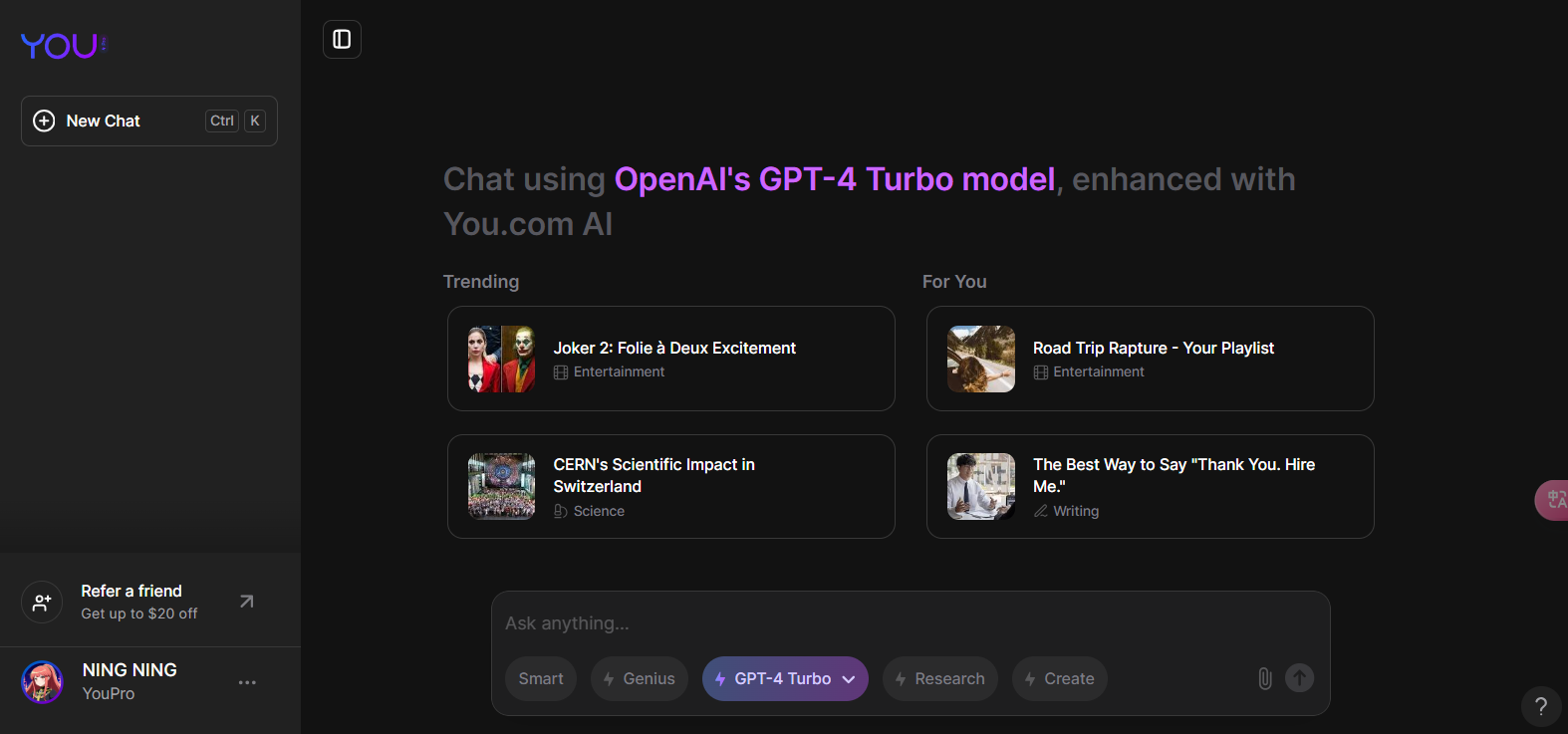1568x734 pixels.
Task: Click the NING NING user name
Action: tap(130, 670)
